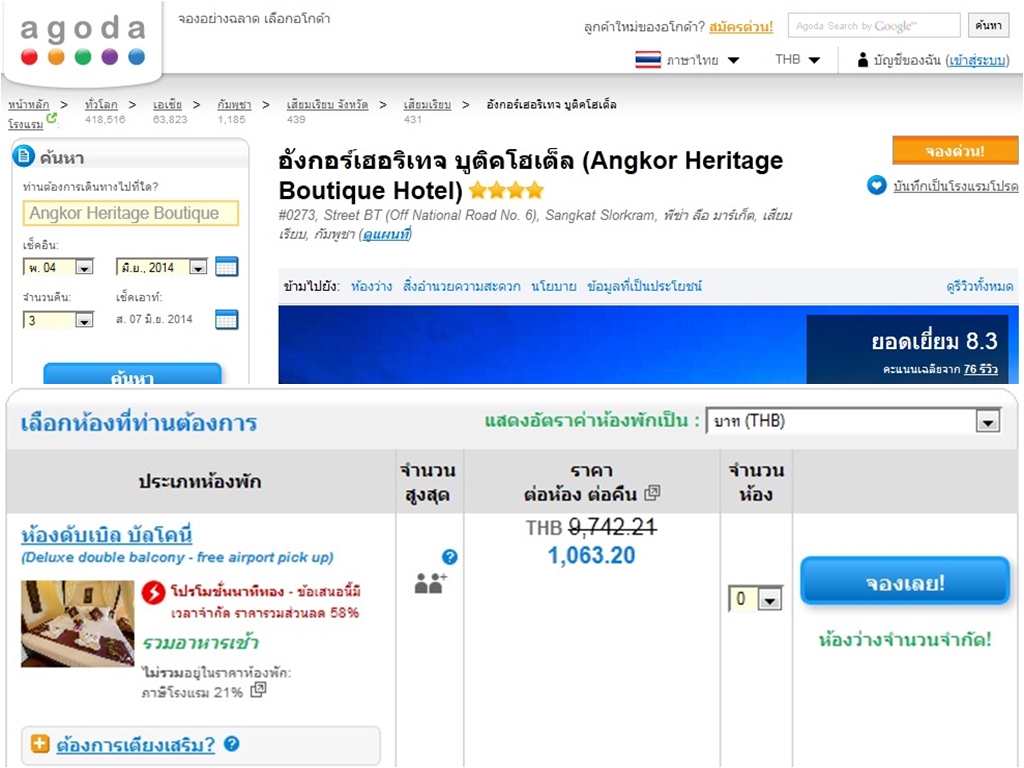Click หน้าหลัก breadcrumb link
The height and width of the screenshot is (768, 1024).
tap(29, 104)
